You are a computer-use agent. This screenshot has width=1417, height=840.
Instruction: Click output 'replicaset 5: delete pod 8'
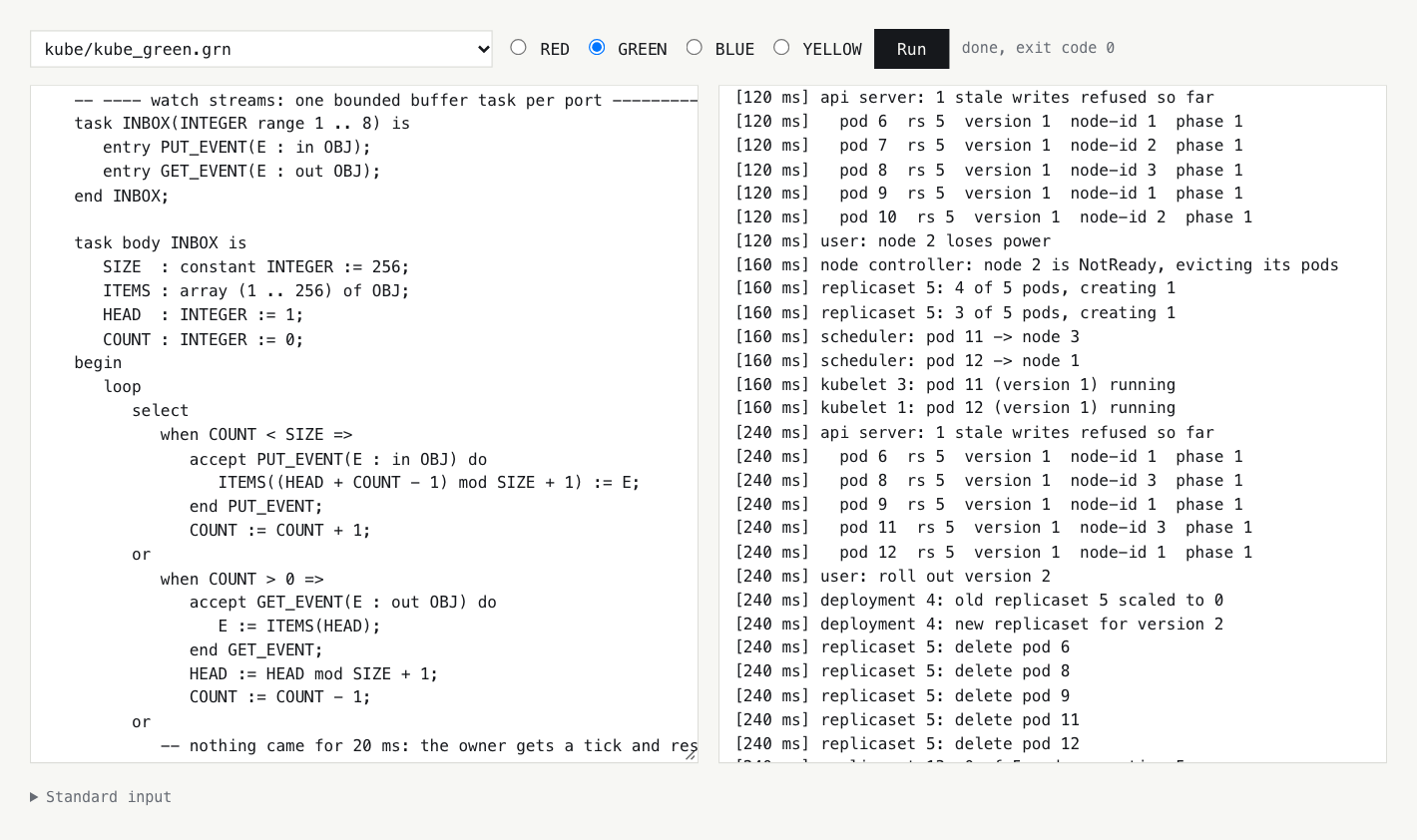(x=902, y=671)
